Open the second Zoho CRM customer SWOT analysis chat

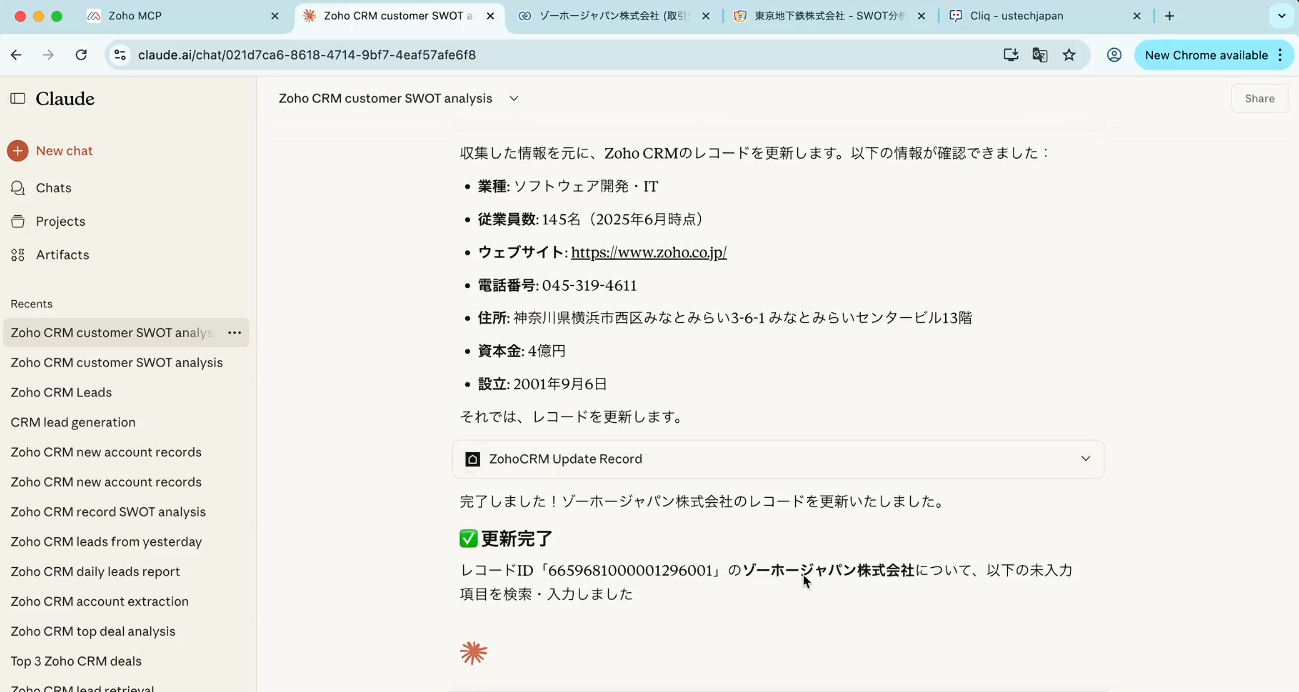pos(117,362)
